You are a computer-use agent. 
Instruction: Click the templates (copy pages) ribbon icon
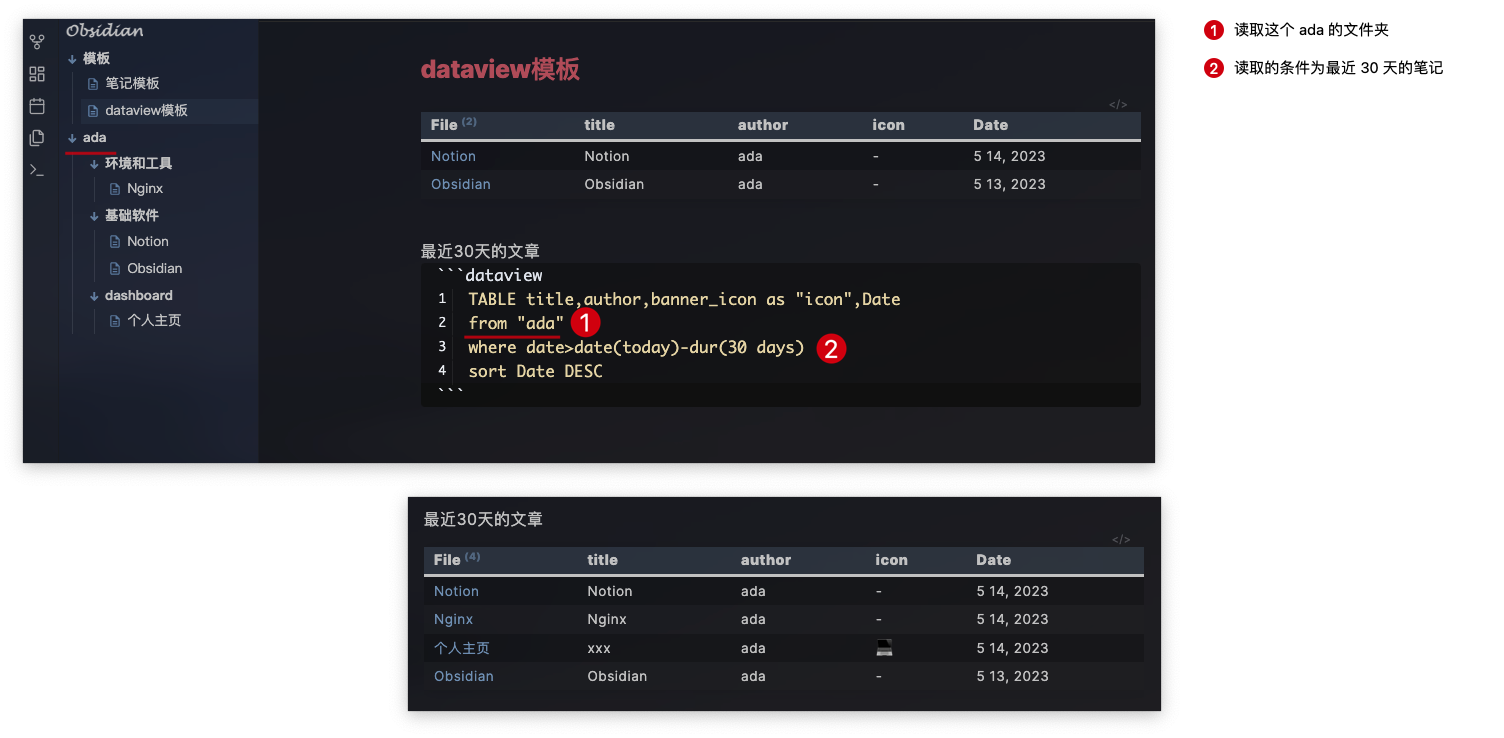point(37,138)
